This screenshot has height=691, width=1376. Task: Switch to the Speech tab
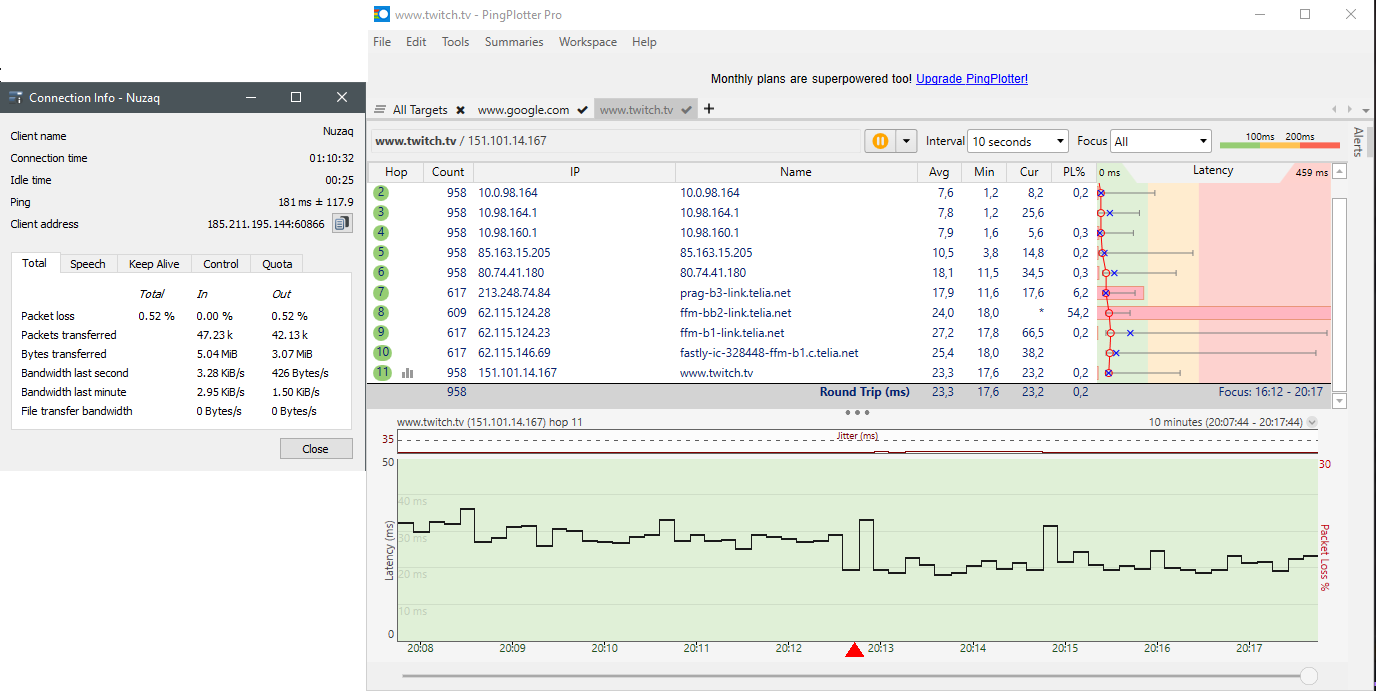(88, 264)
